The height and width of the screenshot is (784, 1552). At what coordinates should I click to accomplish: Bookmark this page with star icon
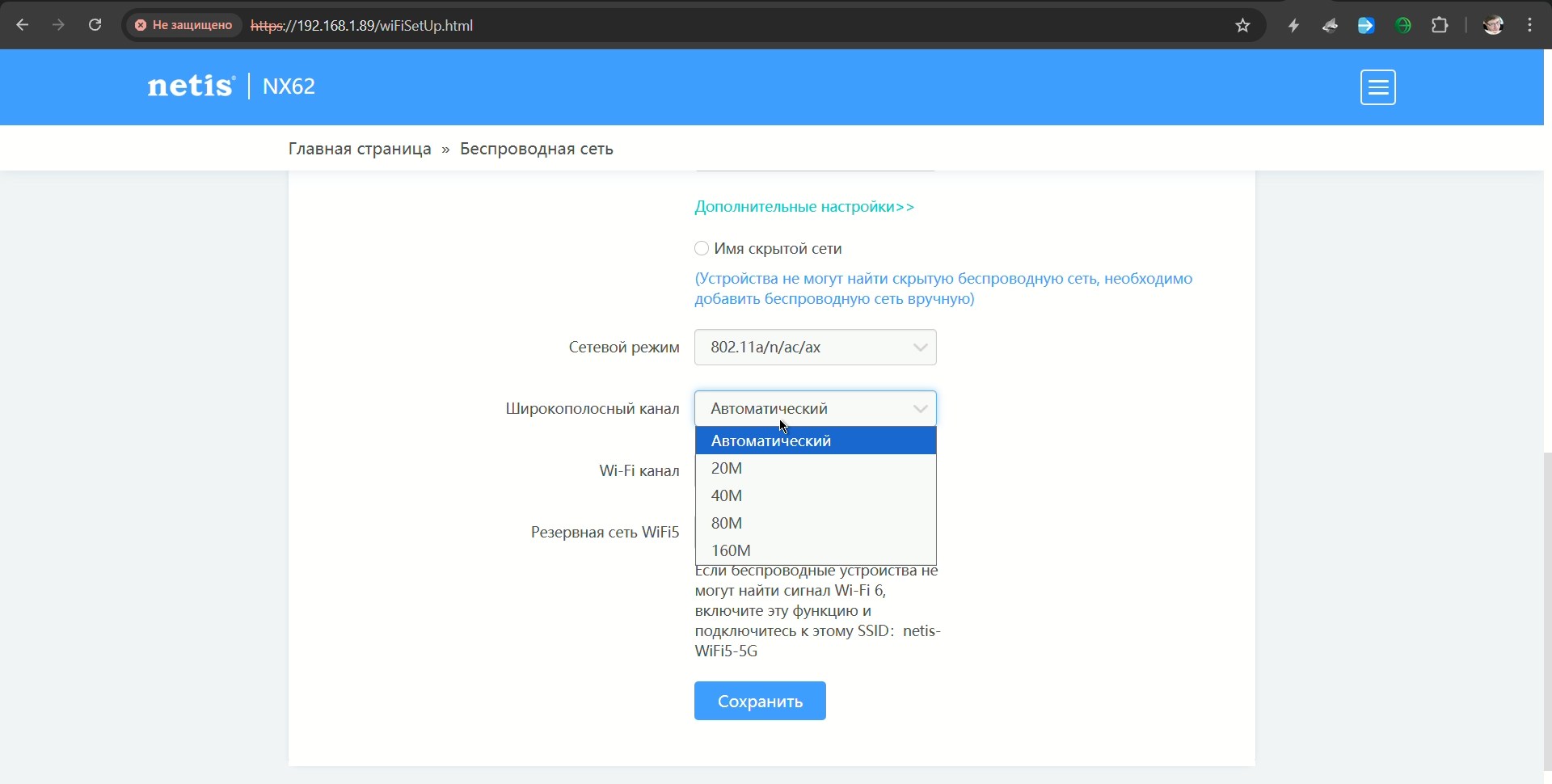coord(1242,26)
